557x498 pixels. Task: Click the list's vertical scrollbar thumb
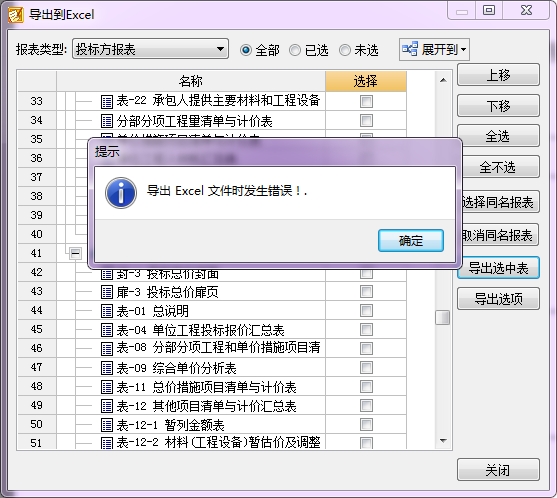[x=443, y=318]
